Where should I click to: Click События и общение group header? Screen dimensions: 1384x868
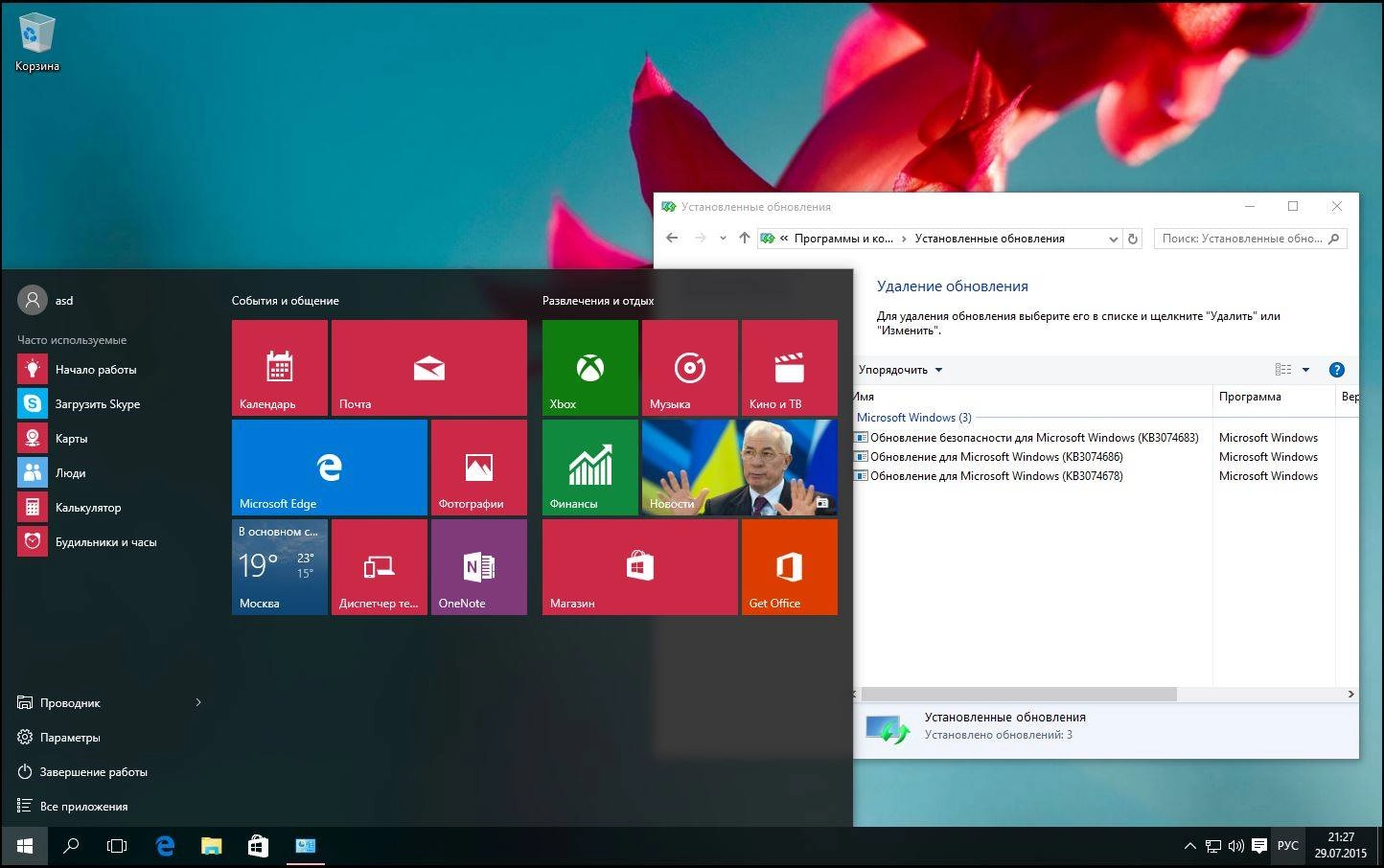[286, 301]
